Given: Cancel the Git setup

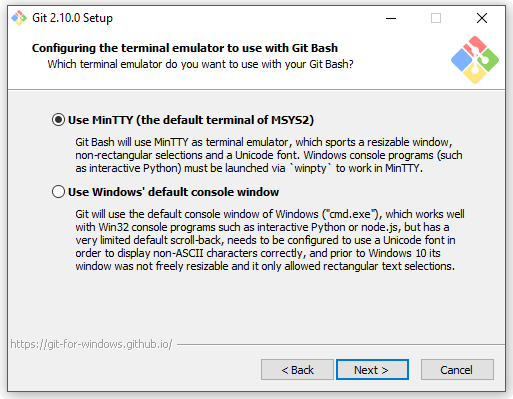Looking at the screenshot, I should coord(457,370).
